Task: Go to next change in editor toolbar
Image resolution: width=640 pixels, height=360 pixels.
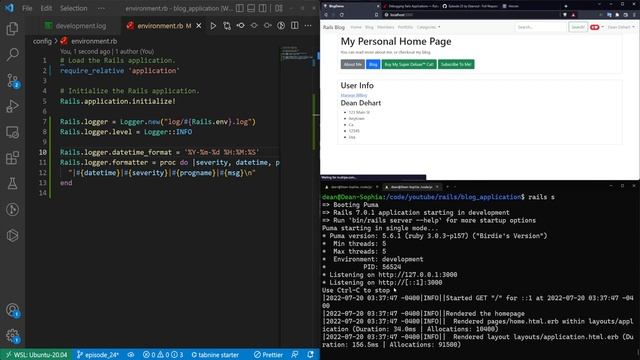Action: point(268,26)
